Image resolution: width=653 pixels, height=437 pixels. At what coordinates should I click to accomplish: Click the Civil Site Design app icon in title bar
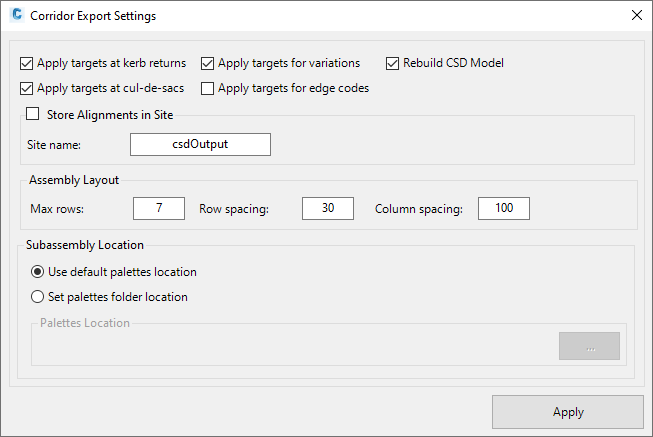tap(17, 15)
